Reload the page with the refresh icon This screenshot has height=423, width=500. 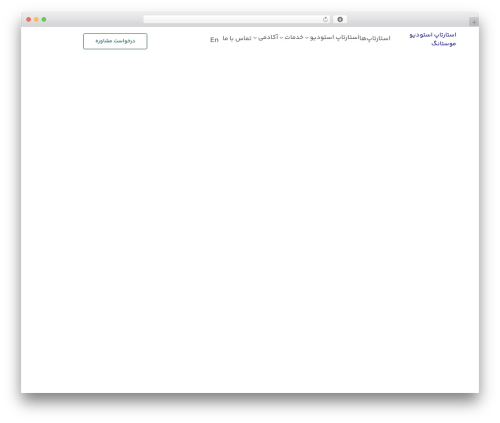[x=325, y=20]
